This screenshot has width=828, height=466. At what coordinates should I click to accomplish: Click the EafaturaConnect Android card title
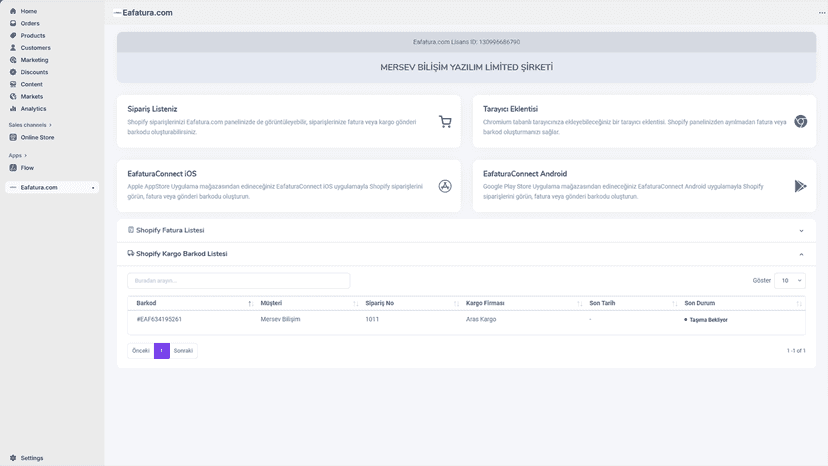coord(525,173)
